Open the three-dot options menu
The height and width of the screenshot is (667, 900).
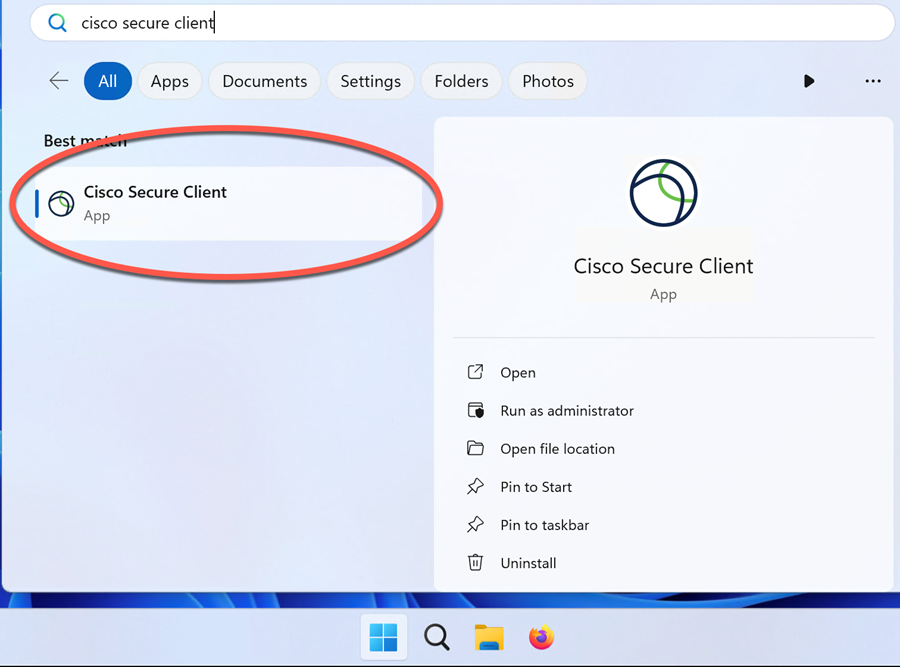(x=872, y=81)
